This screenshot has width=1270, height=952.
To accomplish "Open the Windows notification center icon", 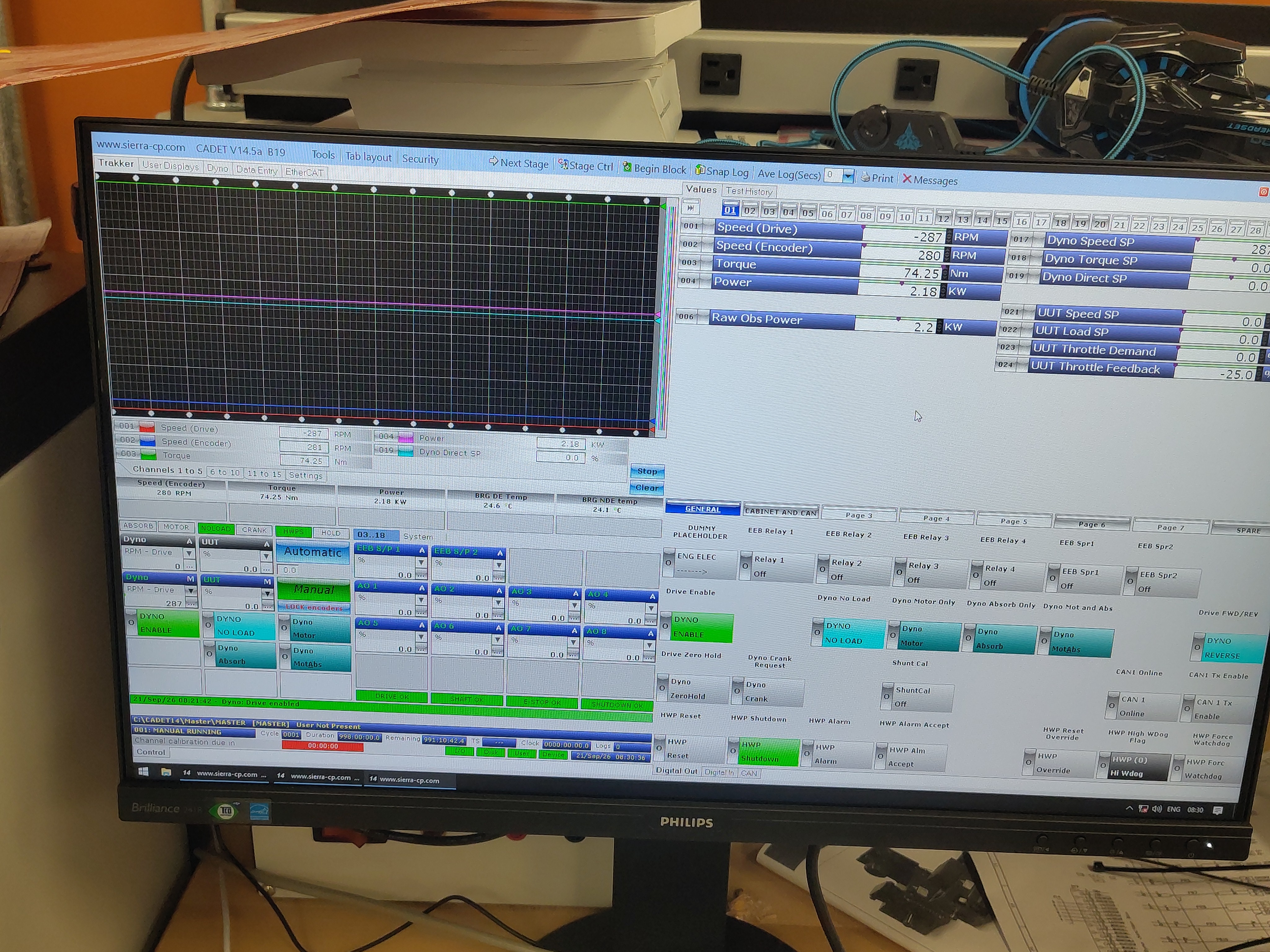I will (x=1218, y=810).
